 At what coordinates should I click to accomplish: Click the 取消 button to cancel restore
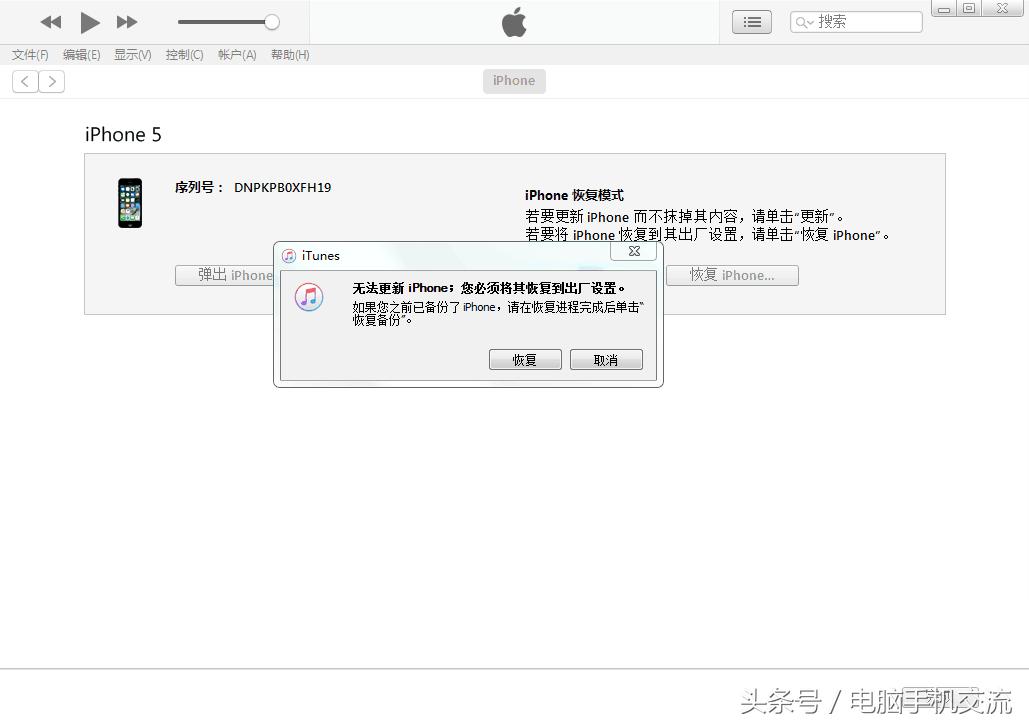(x=606, y=359)
